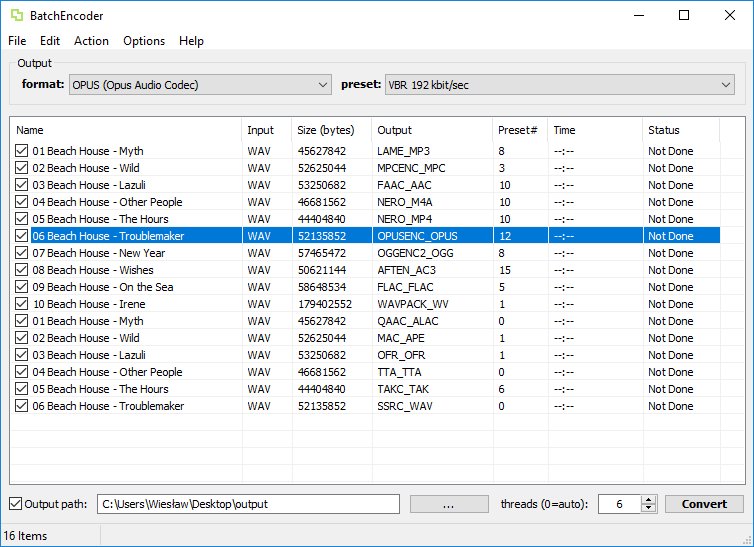Sort list by Size (bytes) column header

332,130
